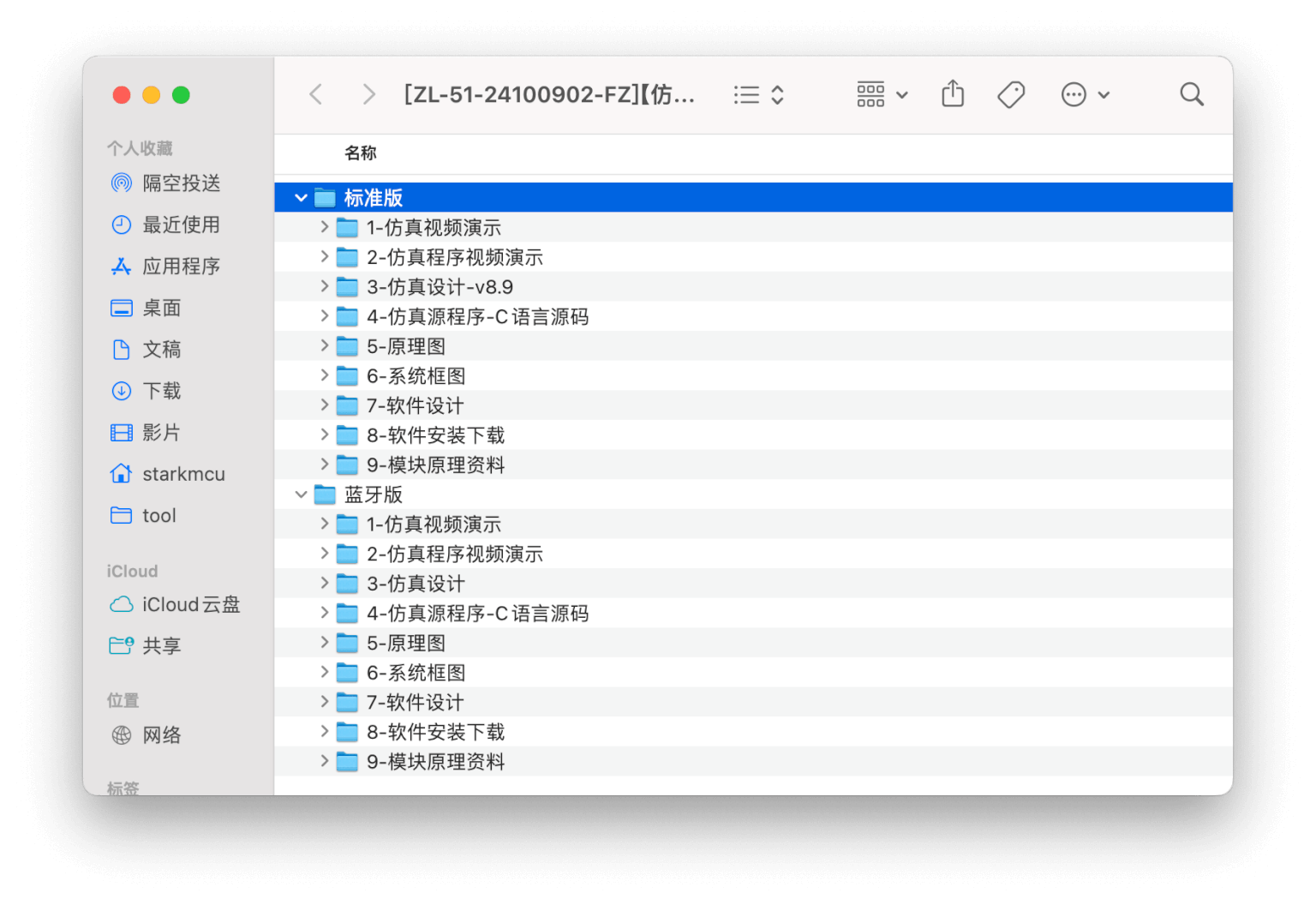Open 影片 in the sidebar
The width and height of the screenshot is (1316, 905).
pos(146,432)
